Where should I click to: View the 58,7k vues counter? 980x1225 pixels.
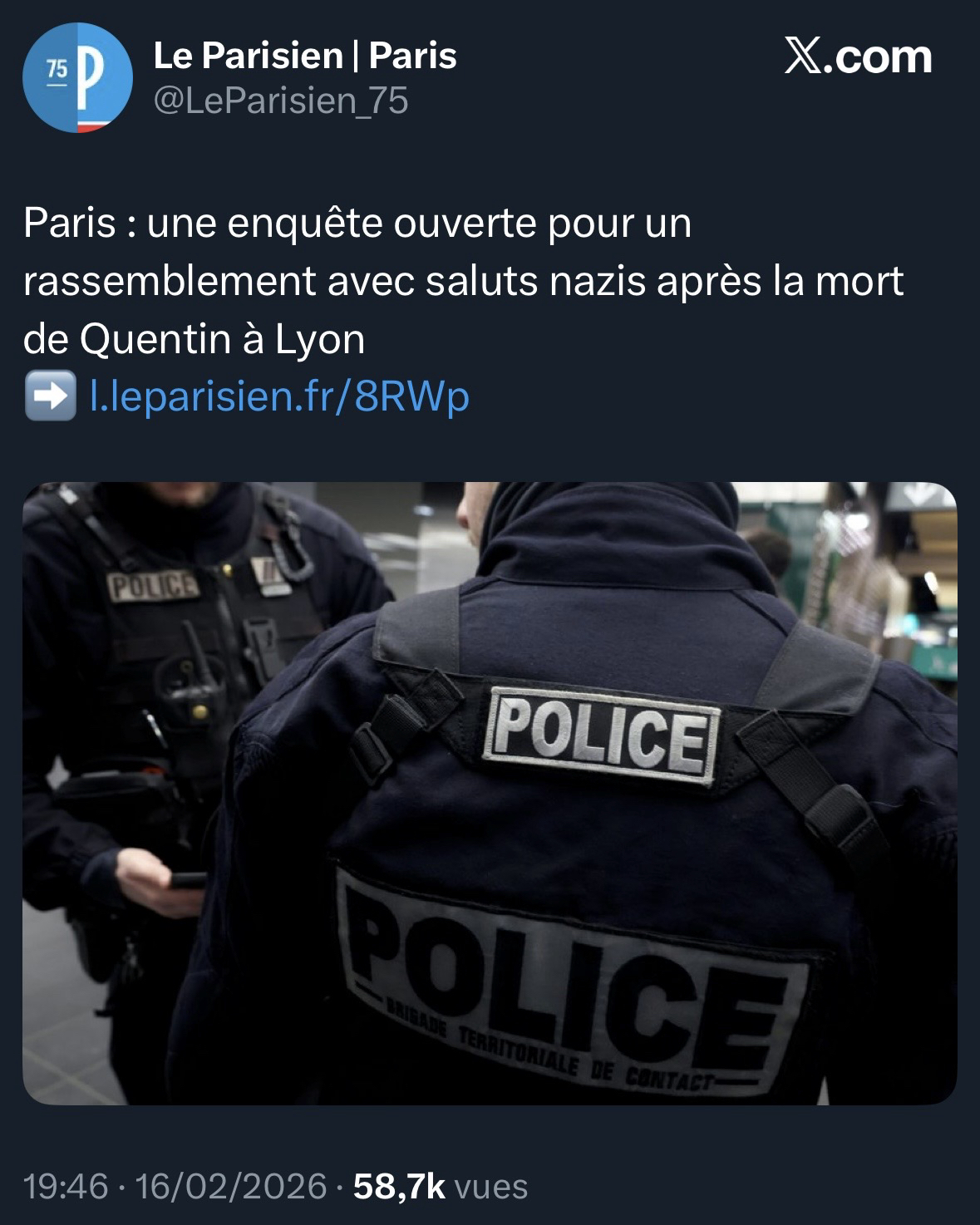tap(441, 1186)
